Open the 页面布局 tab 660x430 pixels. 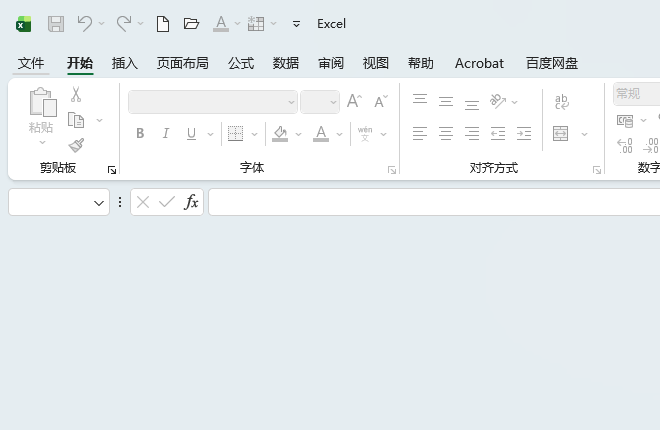[x=183, y=63]
